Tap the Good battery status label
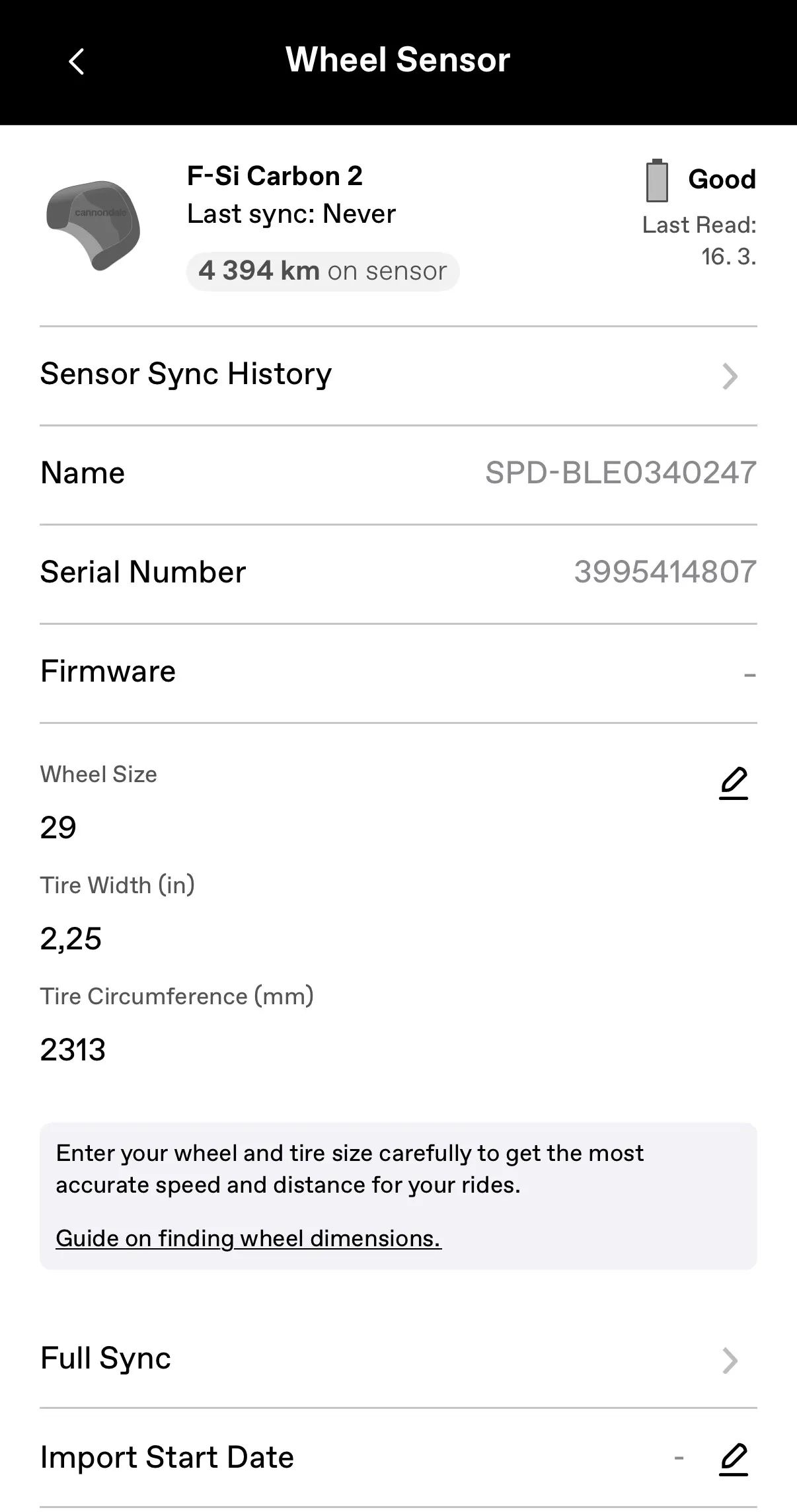797x1512 pixels. pyautogui.click(x=722, y=179)
